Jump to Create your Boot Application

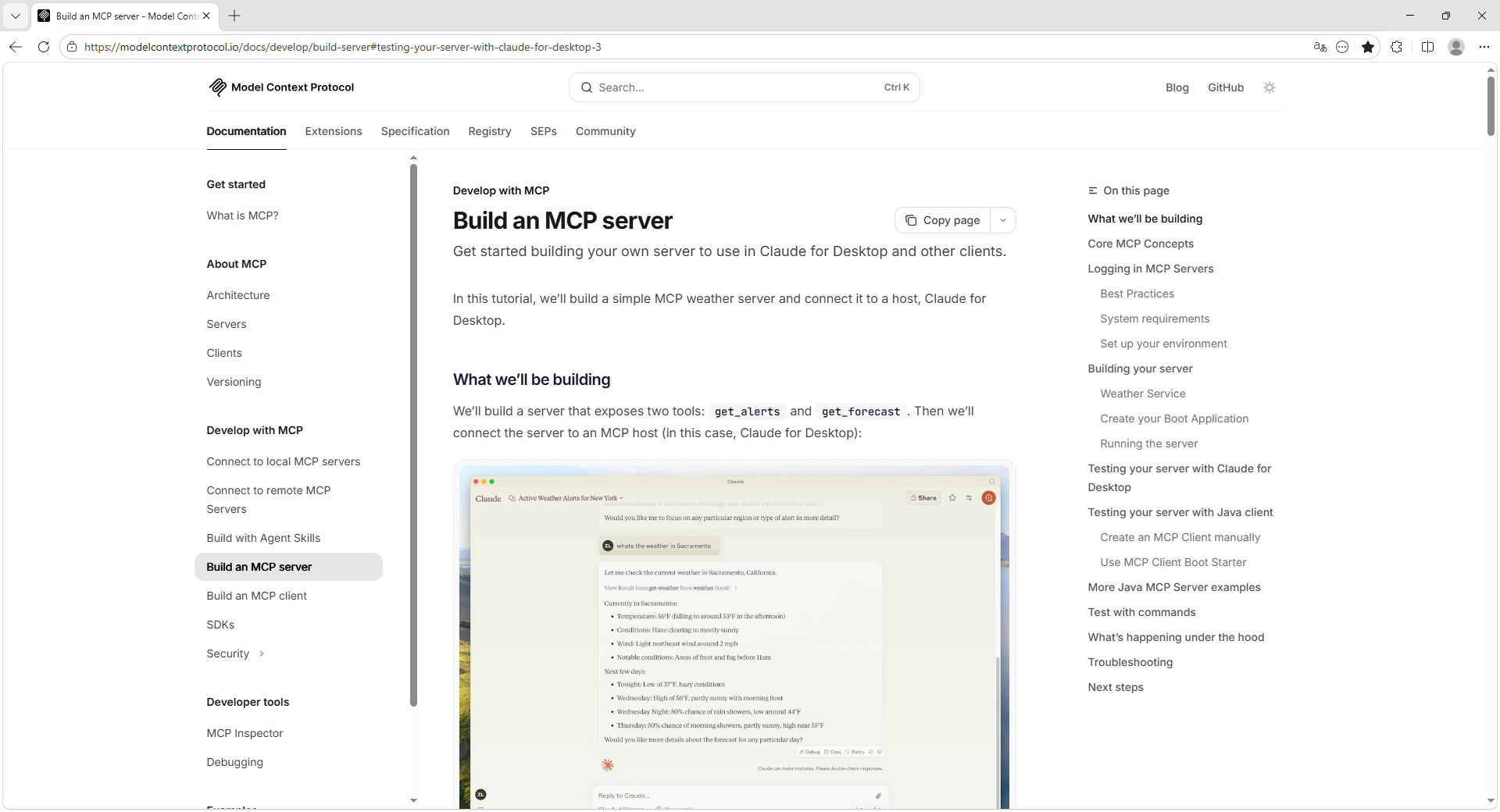(1174, 418)
